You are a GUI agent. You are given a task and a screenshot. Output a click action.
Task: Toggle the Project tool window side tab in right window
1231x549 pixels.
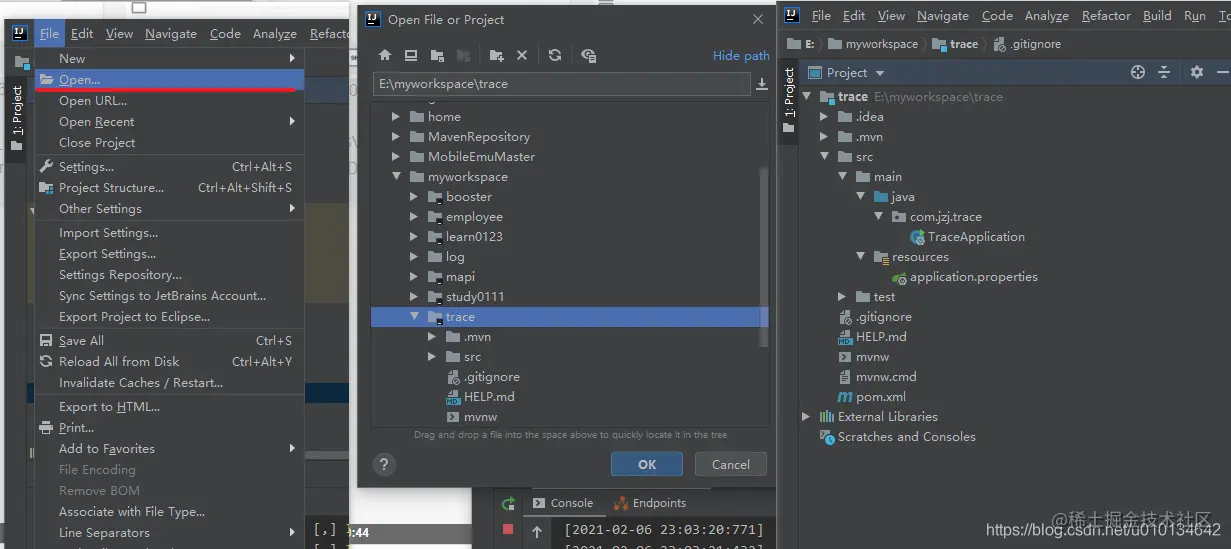coord(789,101)
